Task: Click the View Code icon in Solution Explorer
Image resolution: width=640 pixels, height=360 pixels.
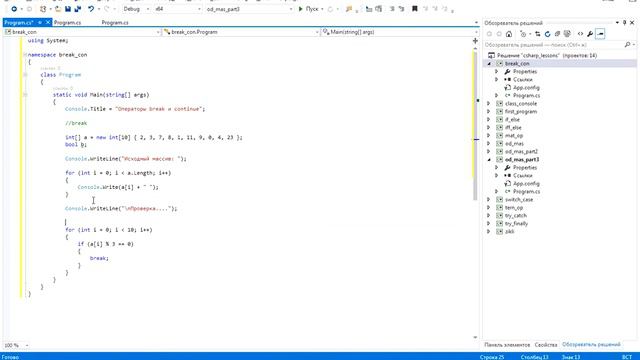Action: (x=580, y=34)
